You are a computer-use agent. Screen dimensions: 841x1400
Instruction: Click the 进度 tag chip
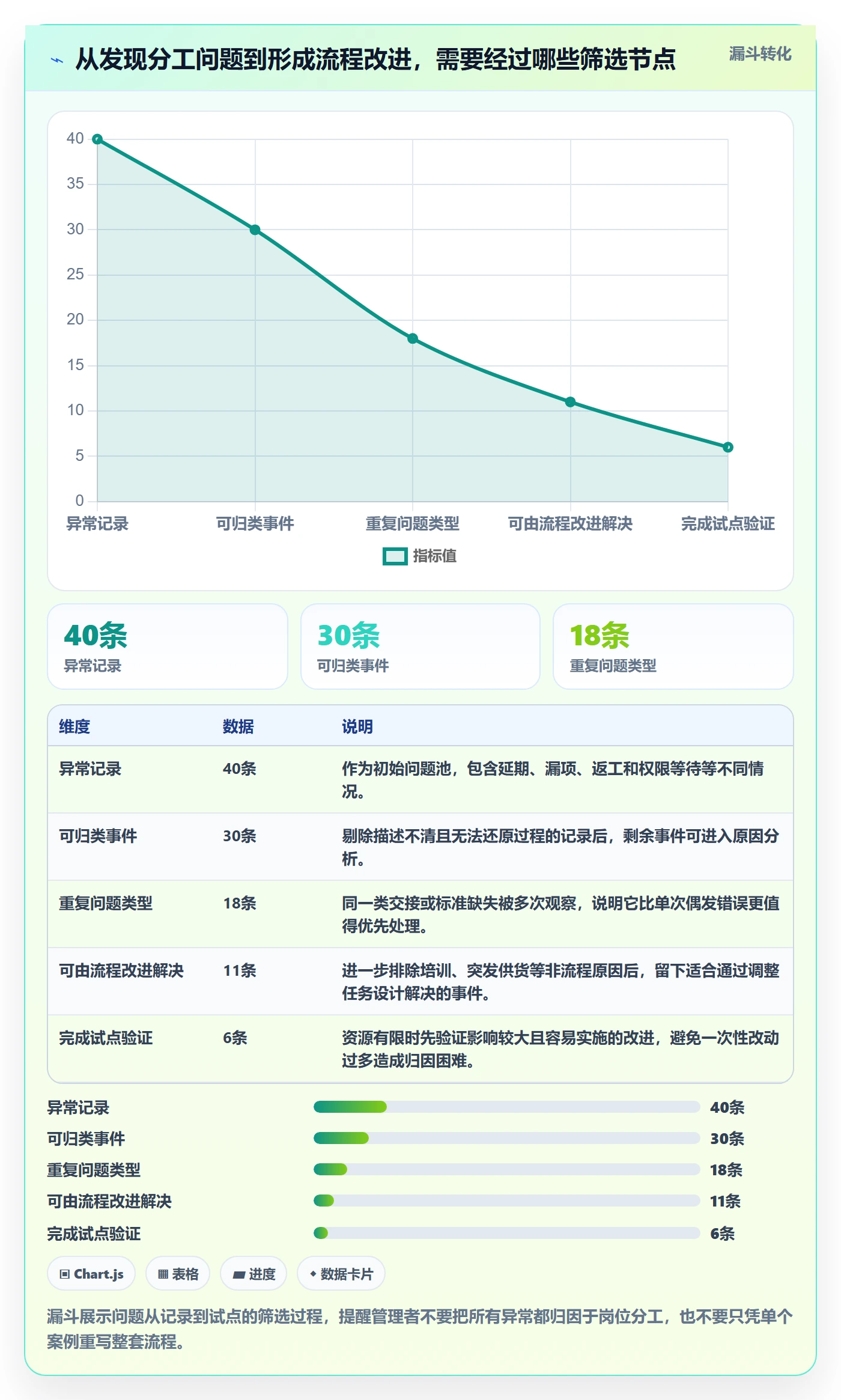click(x=254, y=1273)
